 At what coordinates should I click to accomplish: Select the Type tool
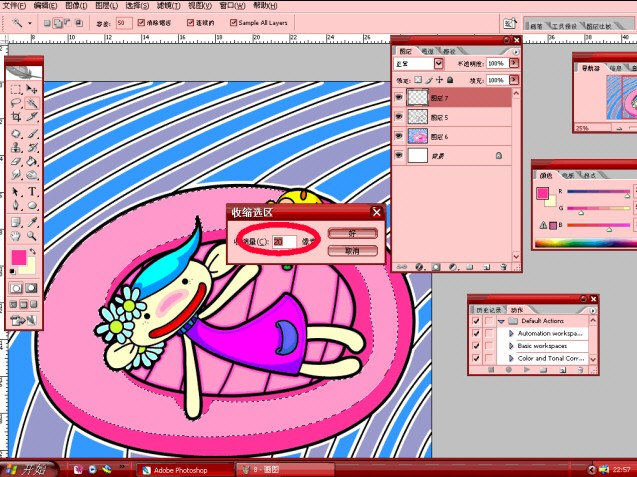click(x=32, y=191)
